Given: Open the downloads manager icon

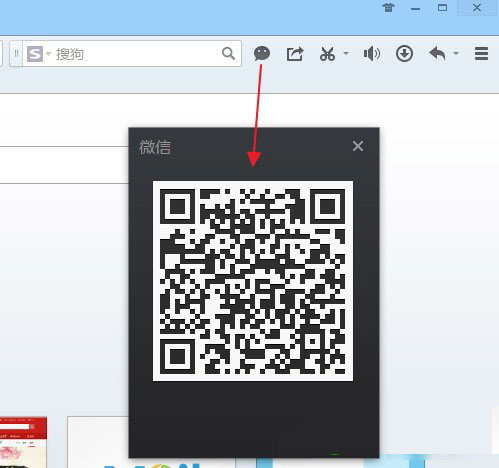Looking at the screenshot, I should [404, 54].
